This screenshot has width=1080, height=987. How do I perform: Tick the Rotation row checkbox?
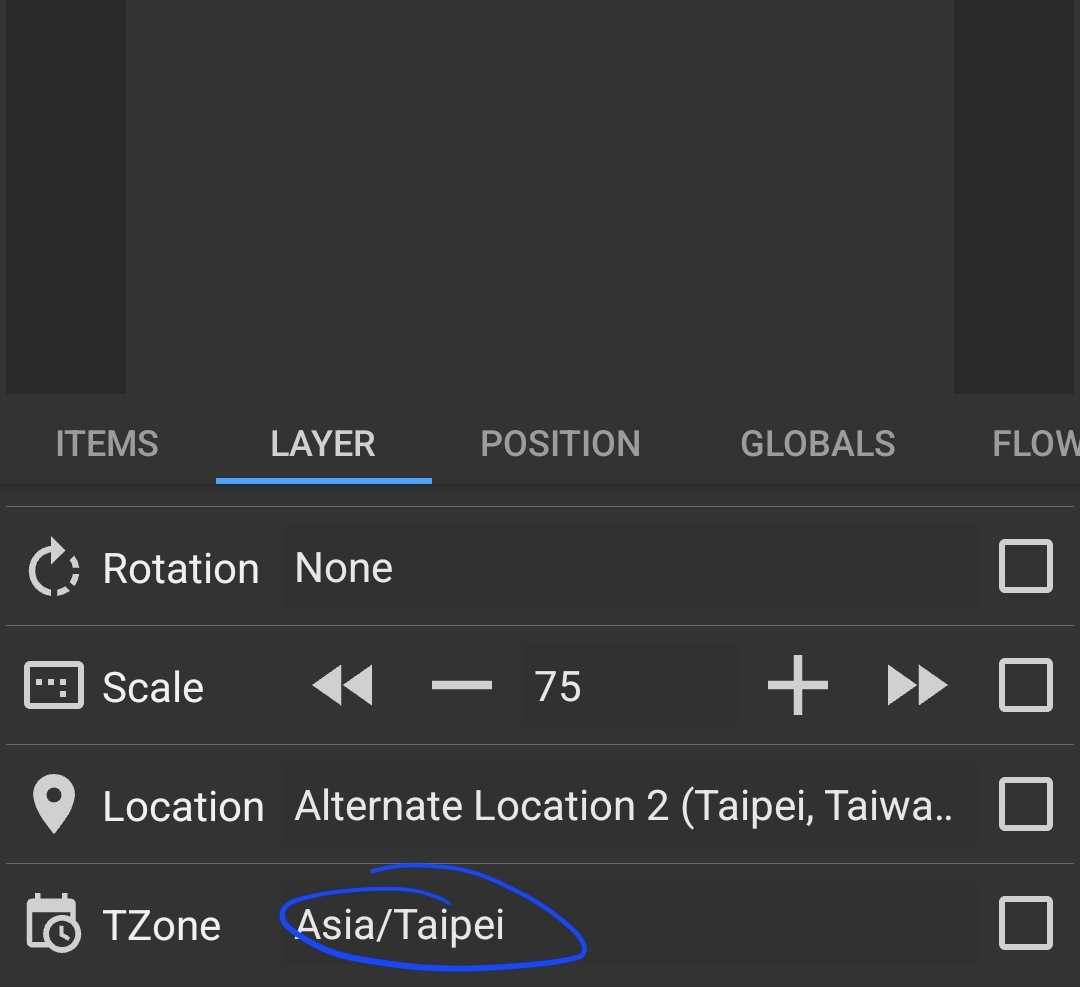click(x=1026, y=566)
